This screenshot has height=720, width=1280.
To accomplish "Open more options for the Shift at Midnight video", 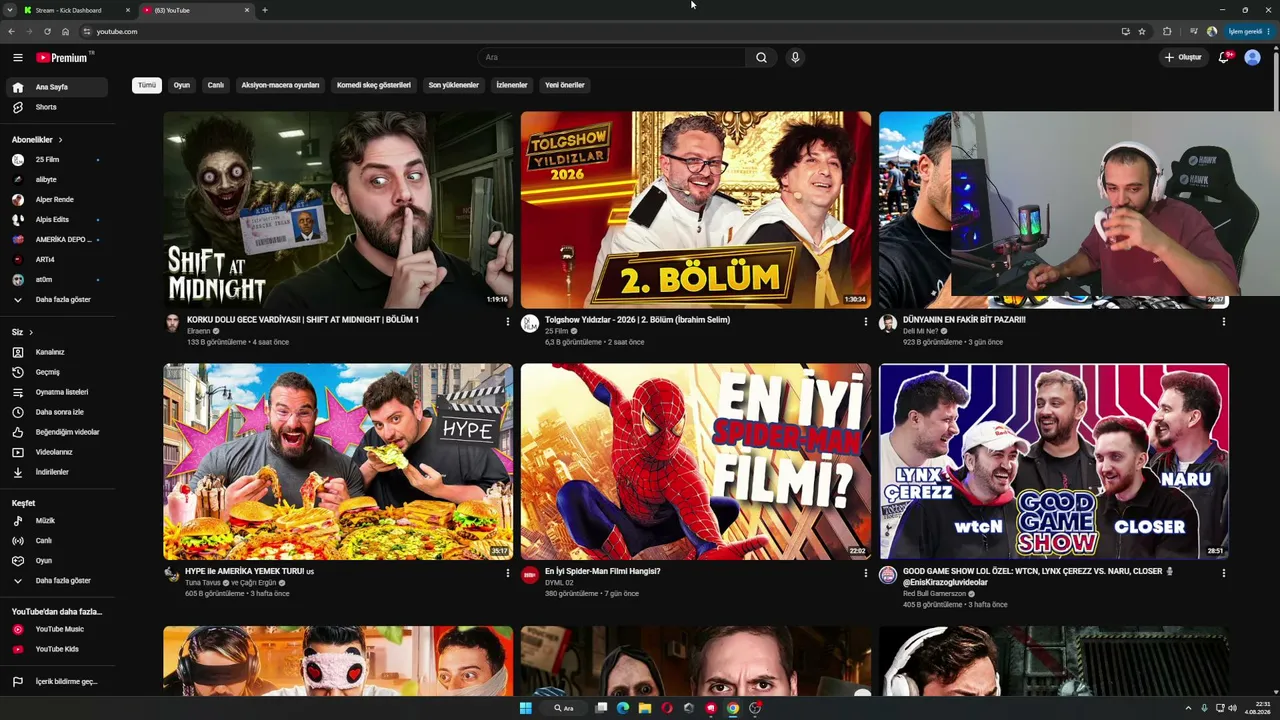I will pos(508,322).
